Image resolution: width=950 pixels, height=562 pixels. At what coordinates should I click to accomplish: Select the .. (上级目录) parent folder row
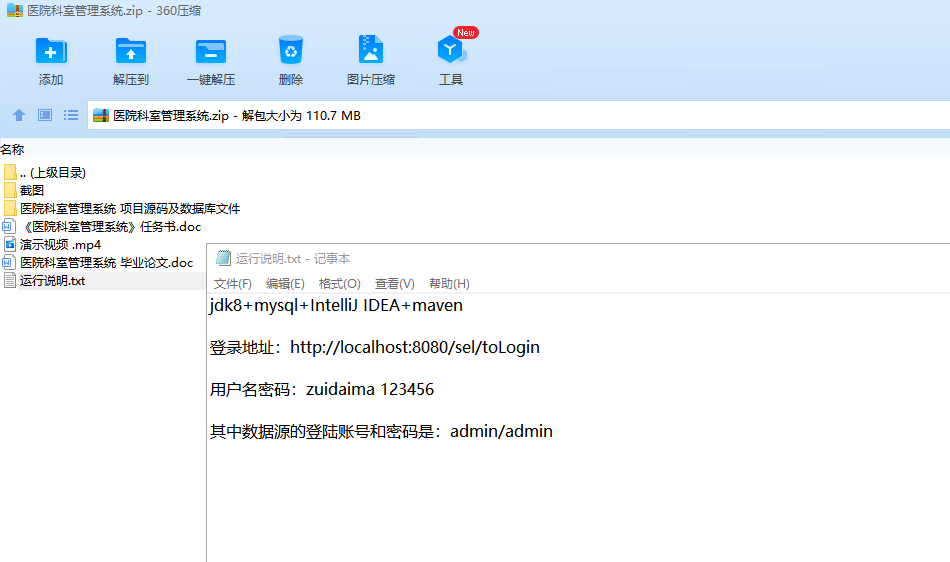53,173
